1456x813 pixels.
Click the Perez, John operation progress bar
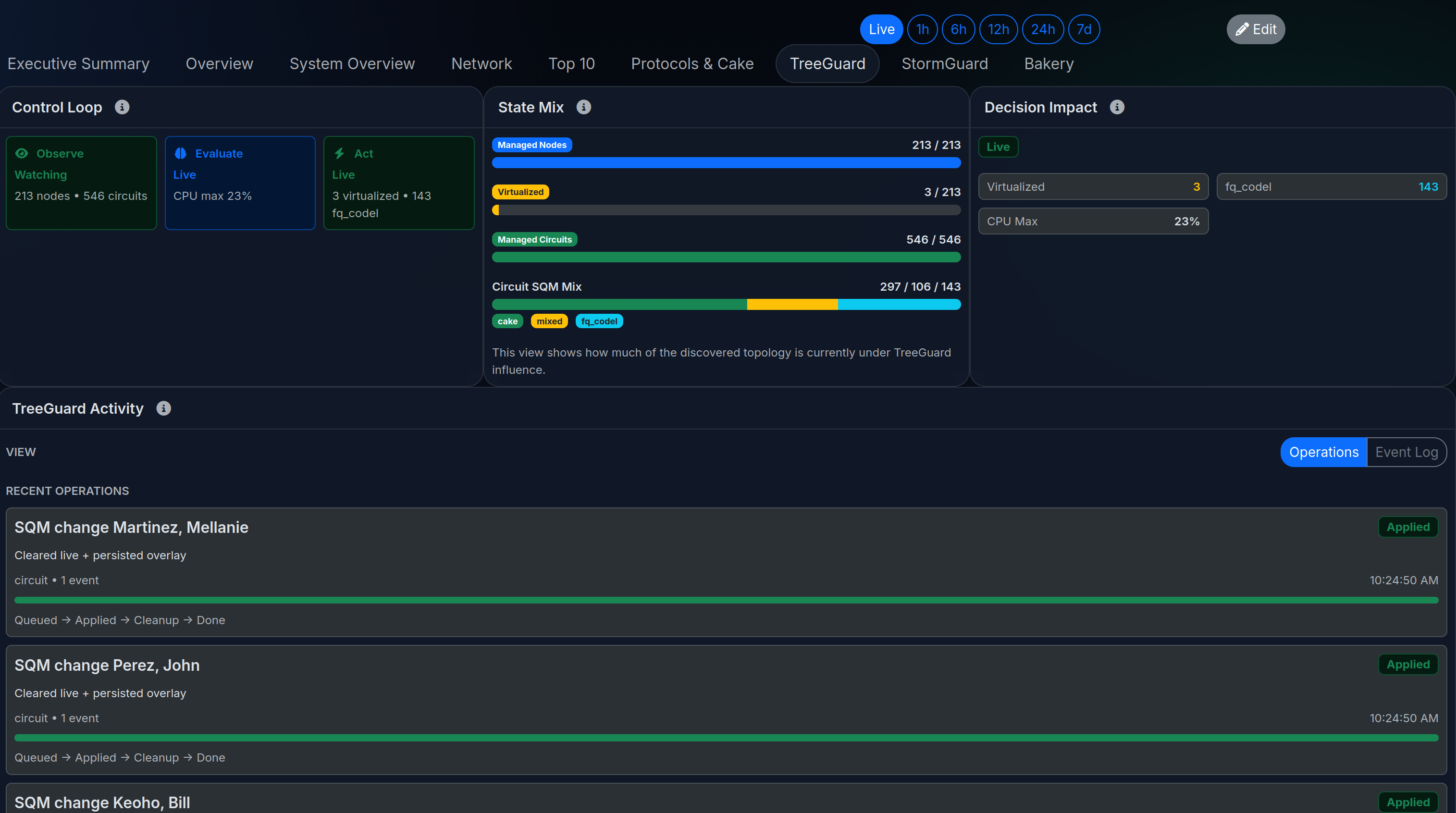click(726, 738)
